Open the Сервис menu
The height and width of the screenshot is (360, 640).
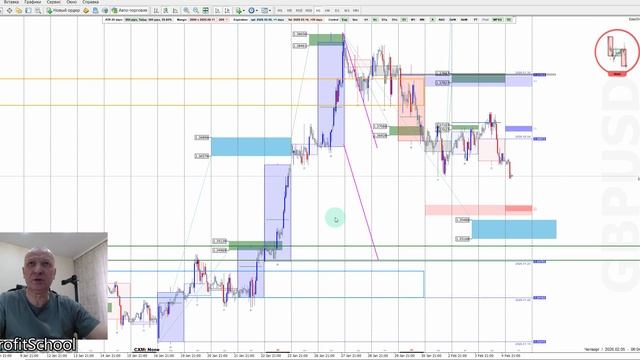pyautogui.click(x=53, y=2)
